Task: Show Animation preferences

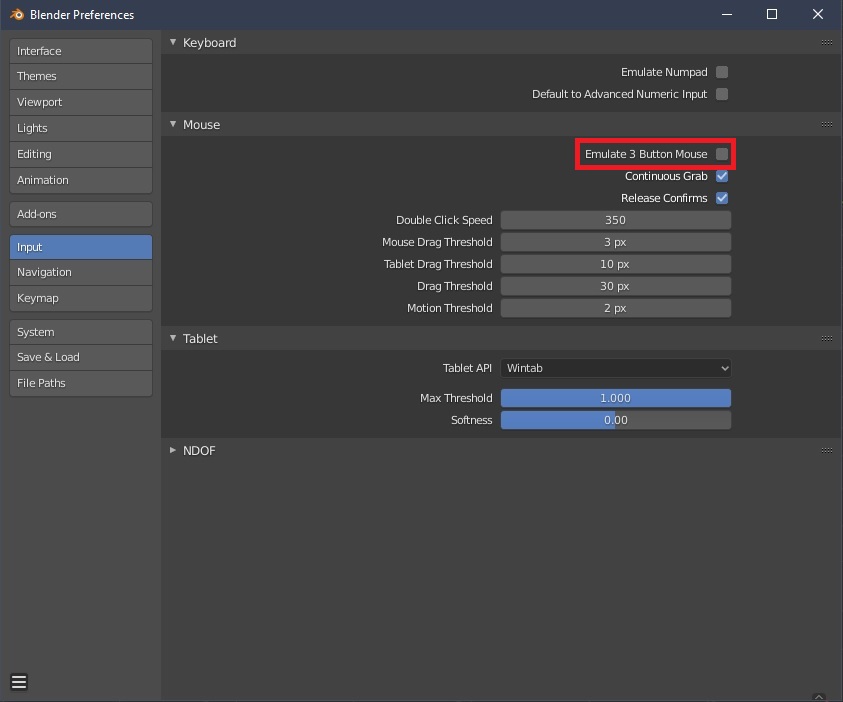Action: coord(81,180)
